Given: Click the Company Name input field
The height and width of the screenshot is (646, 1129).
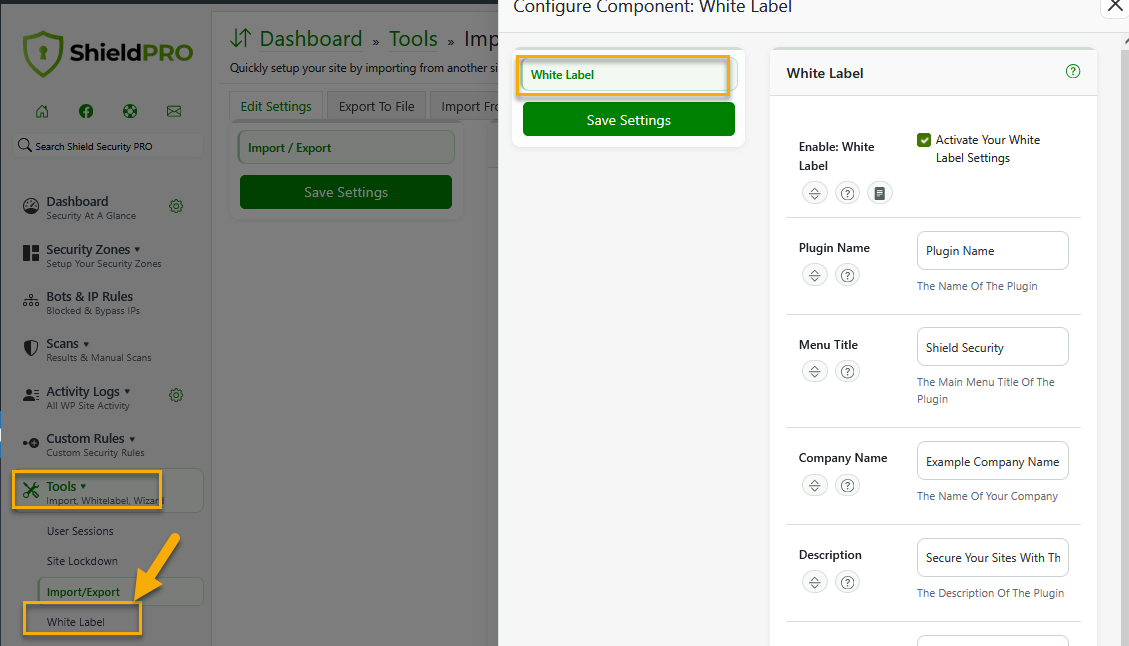Looking at the screenshot, I should point(992,461).
